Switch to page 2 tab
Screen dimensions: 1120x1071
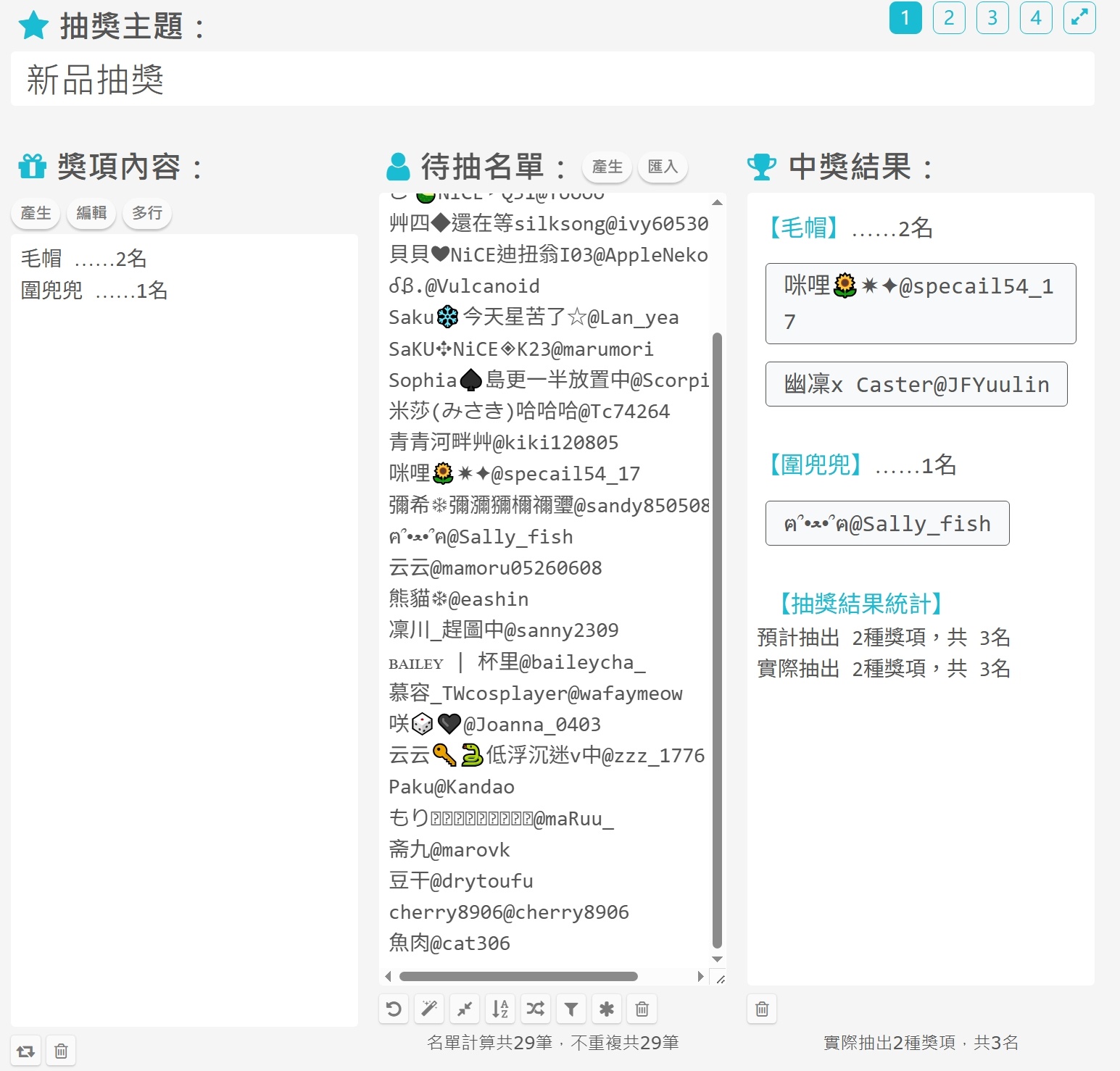point(949,17)
